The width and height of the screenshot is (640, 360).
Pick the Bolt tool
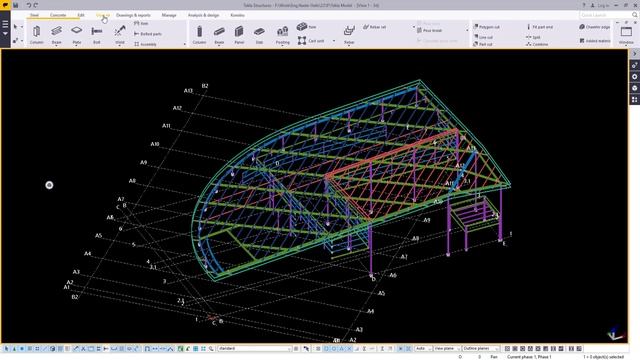coord(97,35)
